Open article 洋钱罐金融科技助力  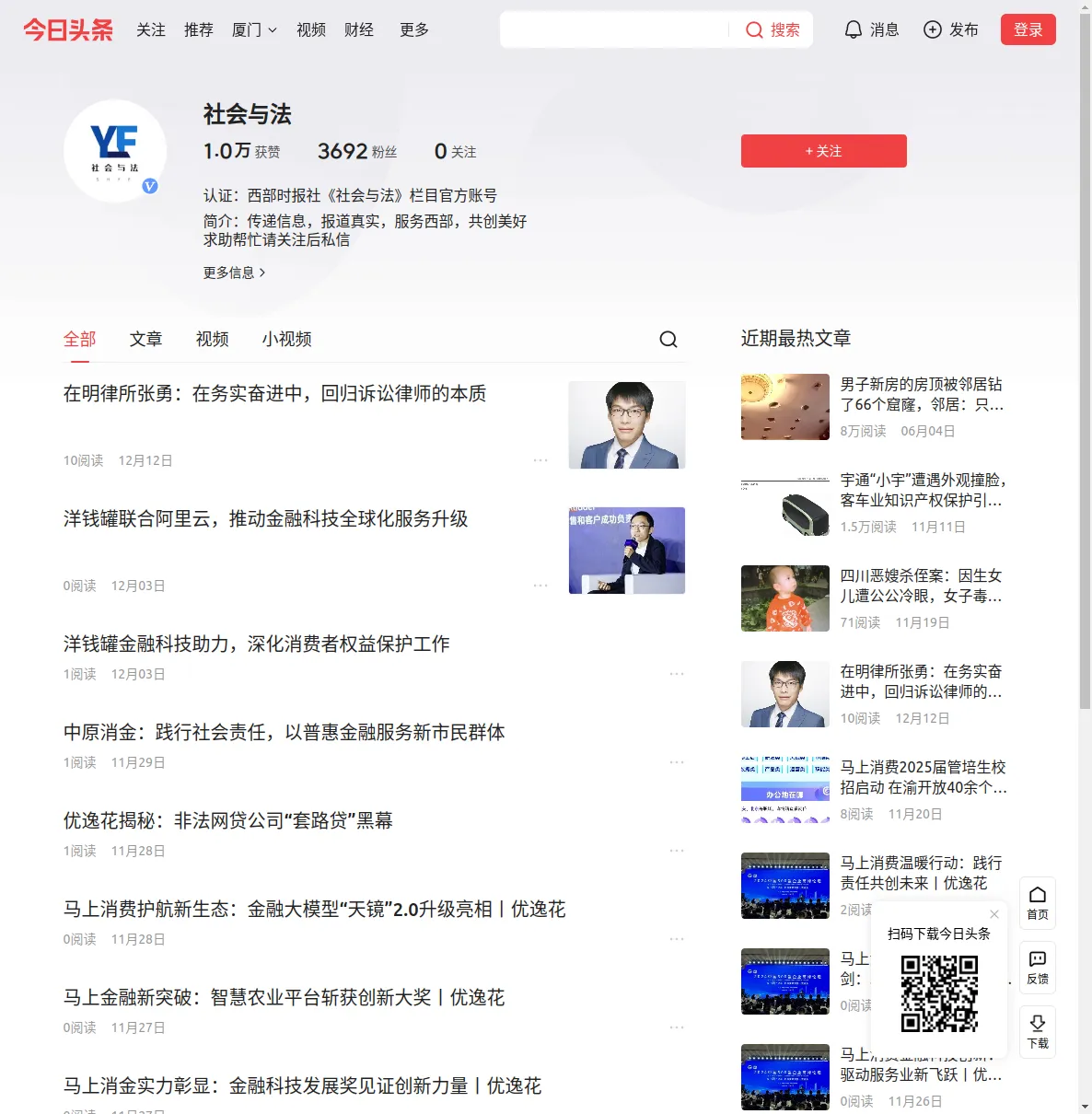(257, 644)
